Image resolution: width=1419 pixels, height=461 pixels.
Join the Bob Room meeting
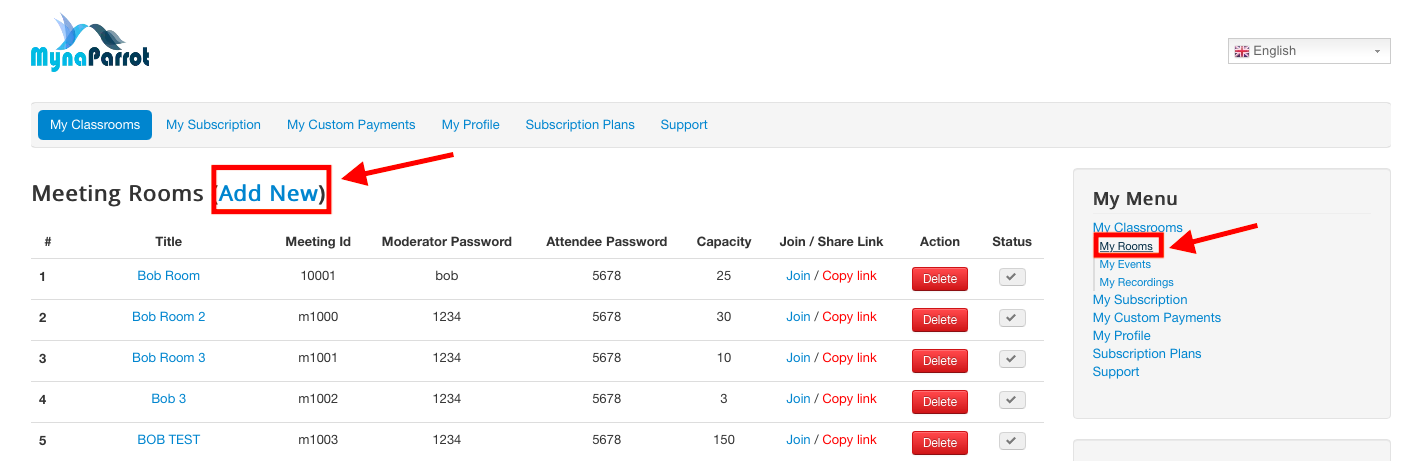[798, 276]
